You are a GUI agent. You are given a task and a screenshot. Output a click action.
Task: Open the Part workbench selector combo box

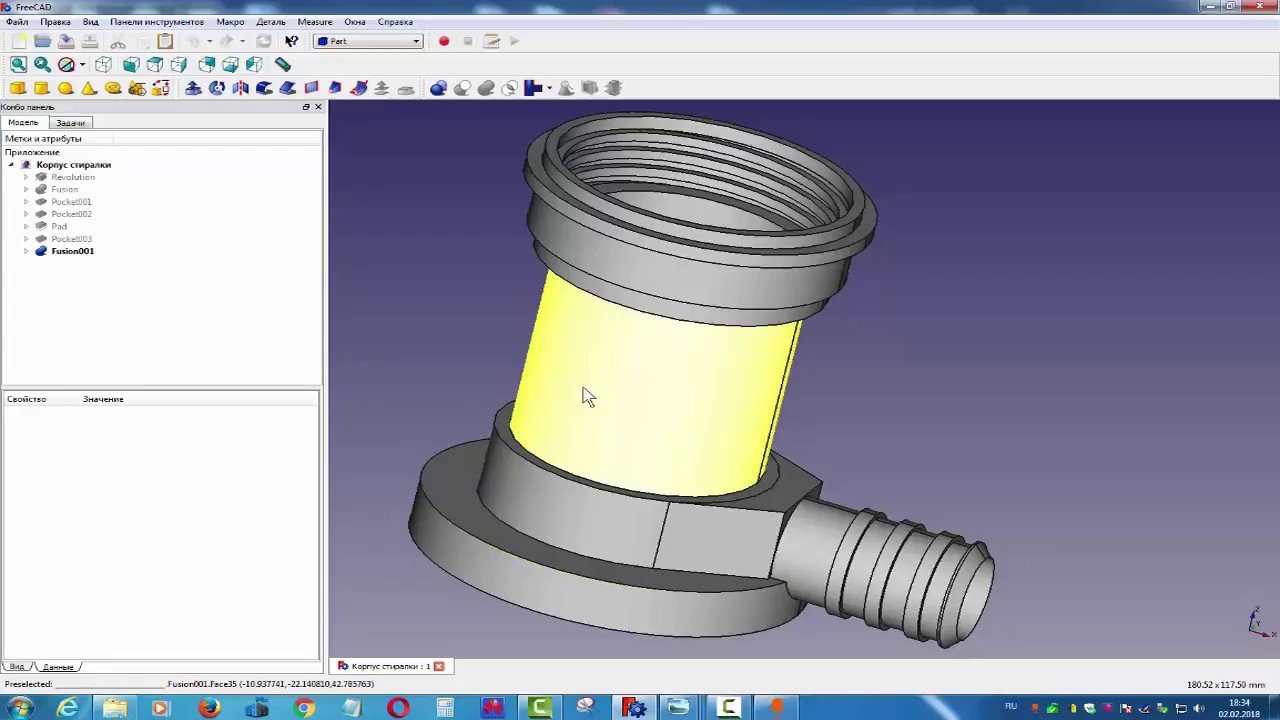click(369, 41)
